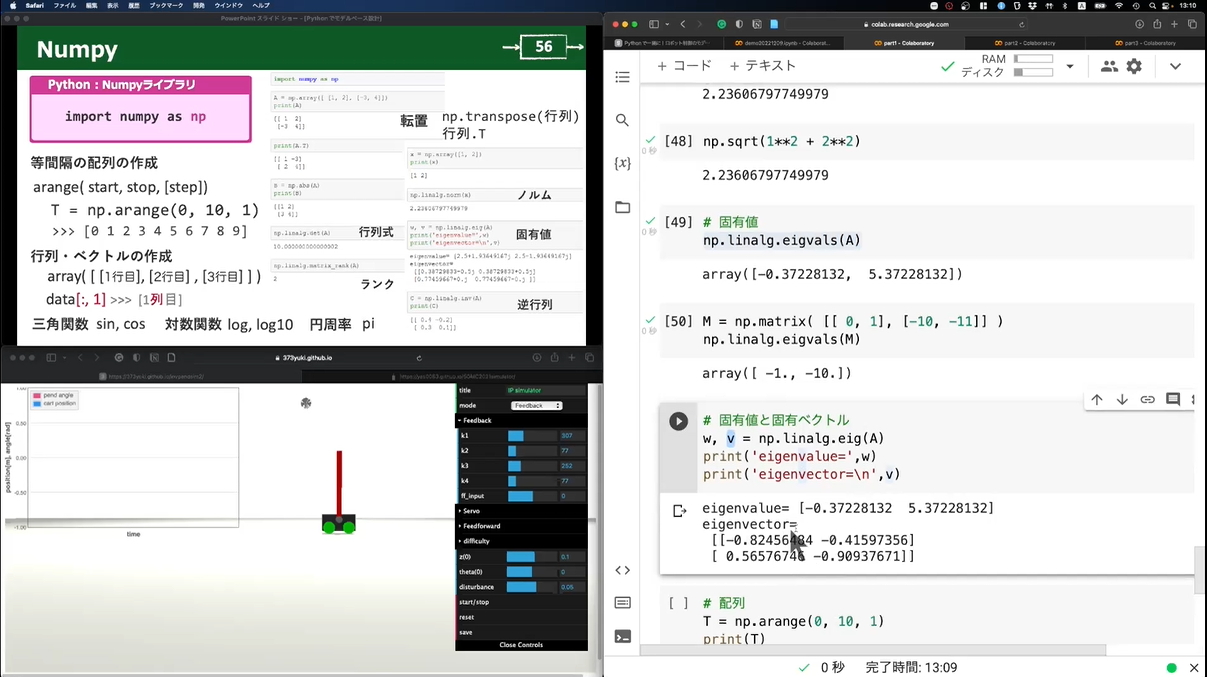This screenshot has height=677, width=1207.
Task: Open the terminal icon at sidebar bottom
Action: pyautogui.click(x=622, y=636)
